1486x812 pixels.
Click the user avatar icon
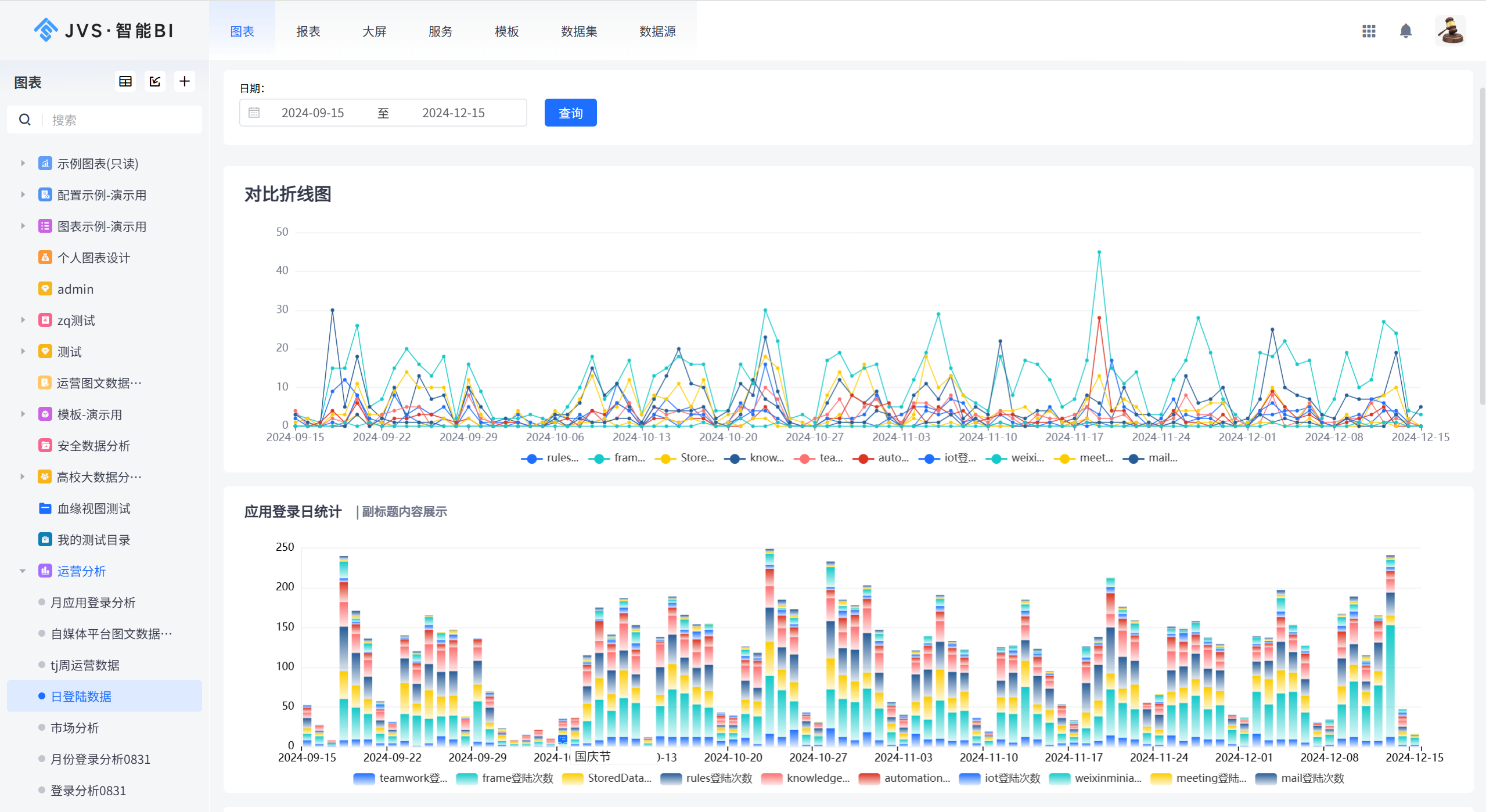point(1450,31)
